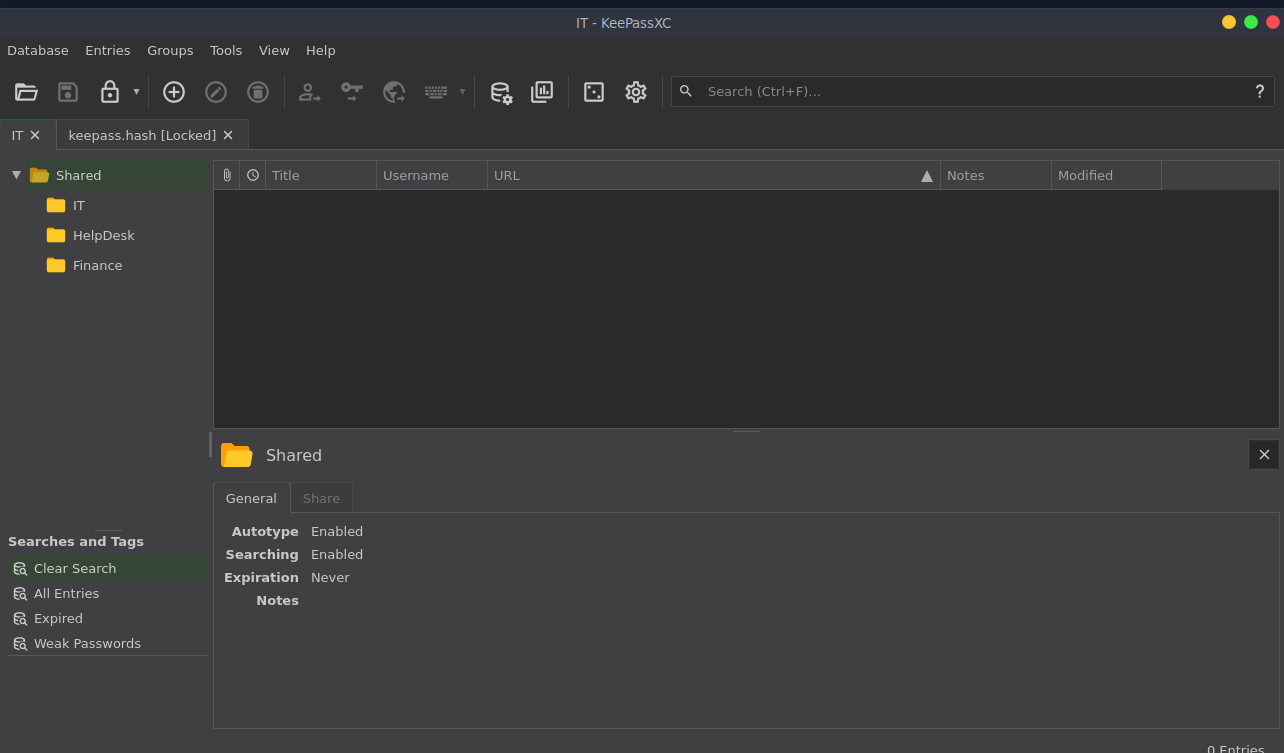This screenshot has width=1284, height=753.
Task: Click the search field
Action: pos(972,91)
